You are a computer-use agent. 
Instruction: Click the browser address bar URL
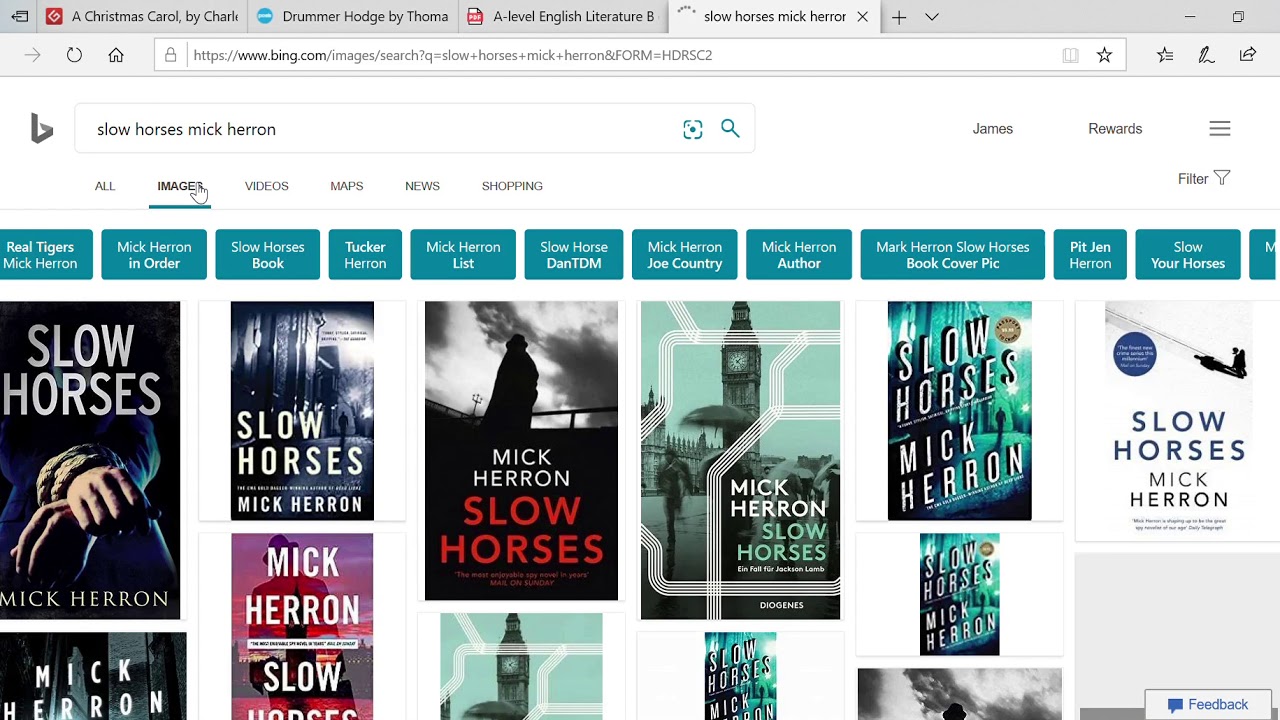click(x=452, y=55)
